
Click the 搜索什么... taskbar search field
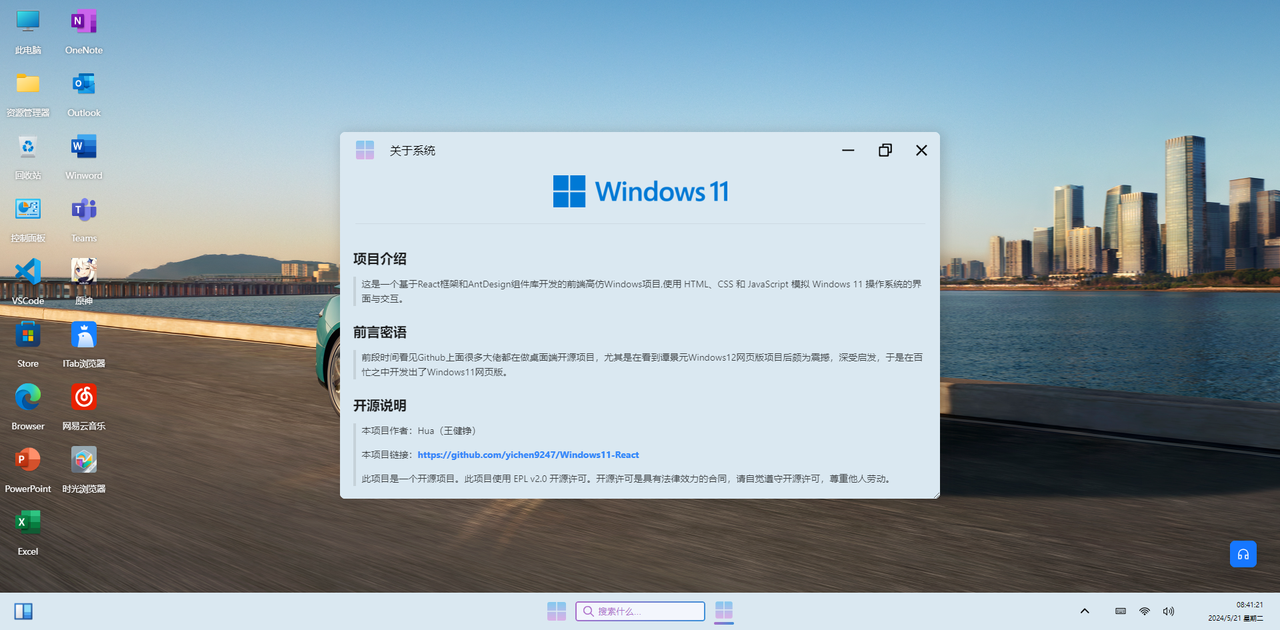pyautogui.click(x=640, y=611)
